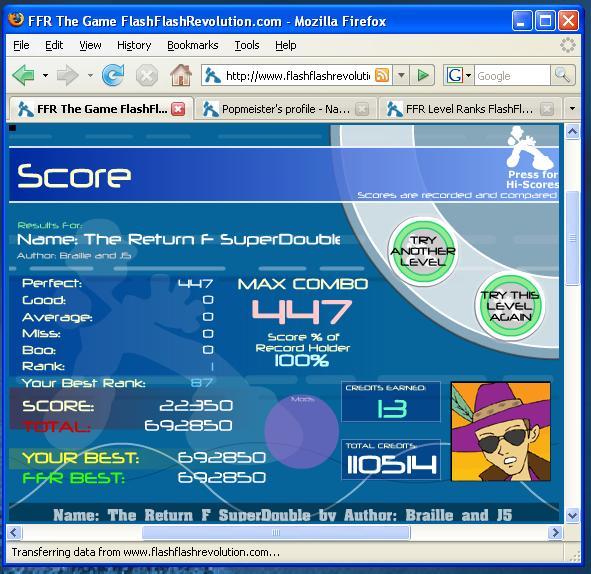Click the vertical scrollbar thumb
Viewport: 591px width, 574px height.
pos(573,238)
